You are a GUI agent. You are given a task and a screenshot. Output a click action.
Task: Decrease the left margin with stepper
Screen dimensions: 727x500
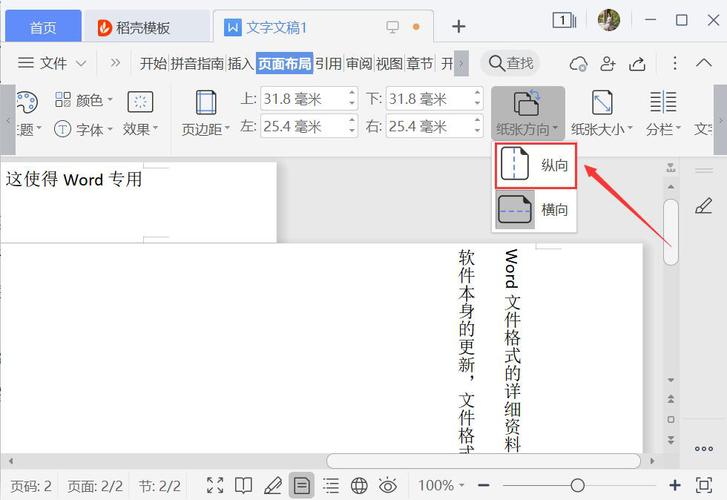[x=352, y=132]
